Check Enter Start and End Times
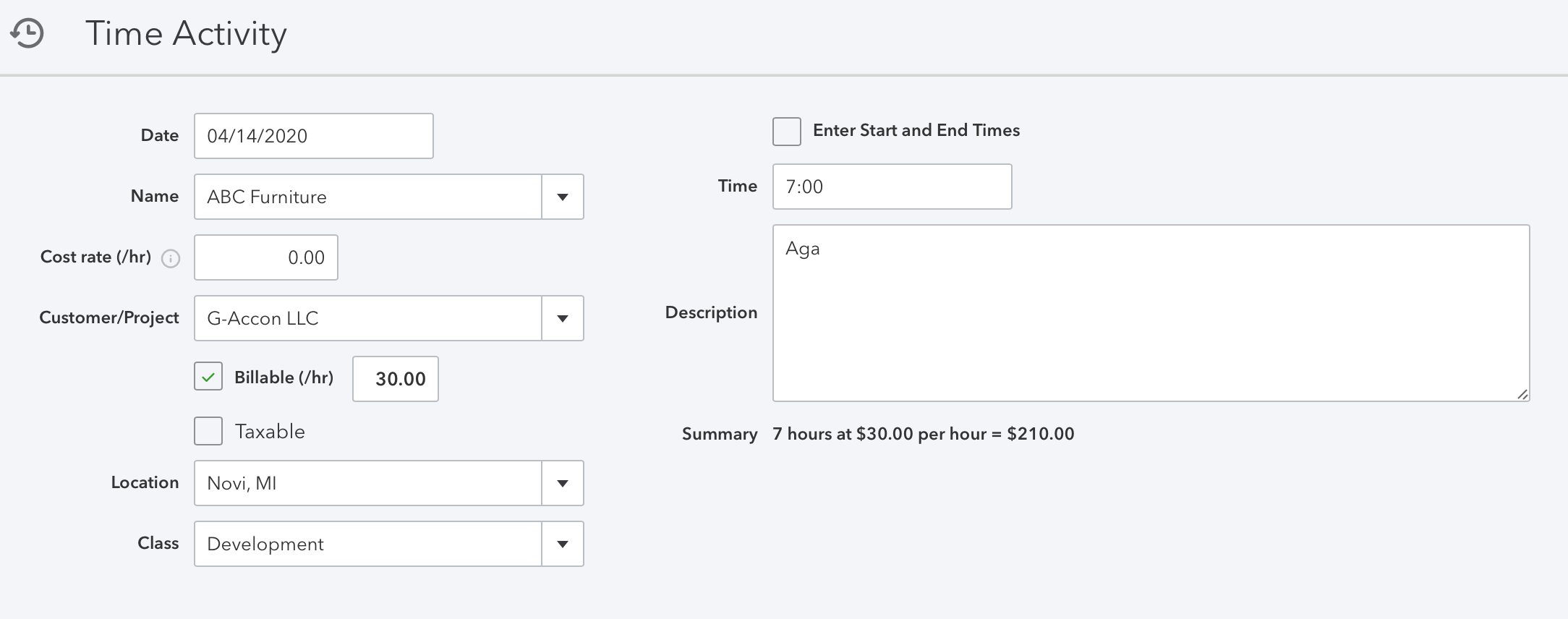 (787, 132)
